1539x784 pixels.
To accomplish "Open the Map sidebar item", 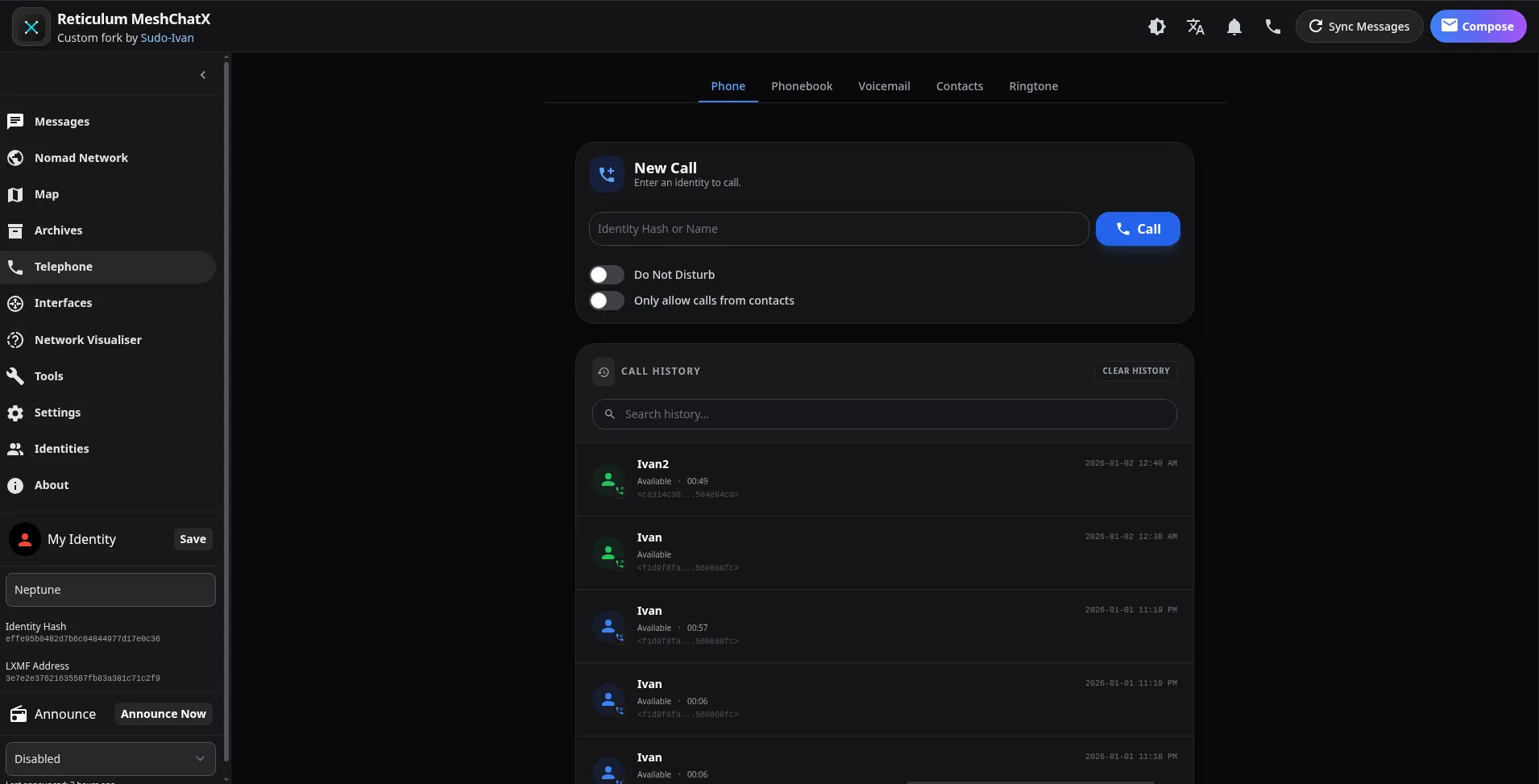I will pyautogui.click(x=46, y=194).
